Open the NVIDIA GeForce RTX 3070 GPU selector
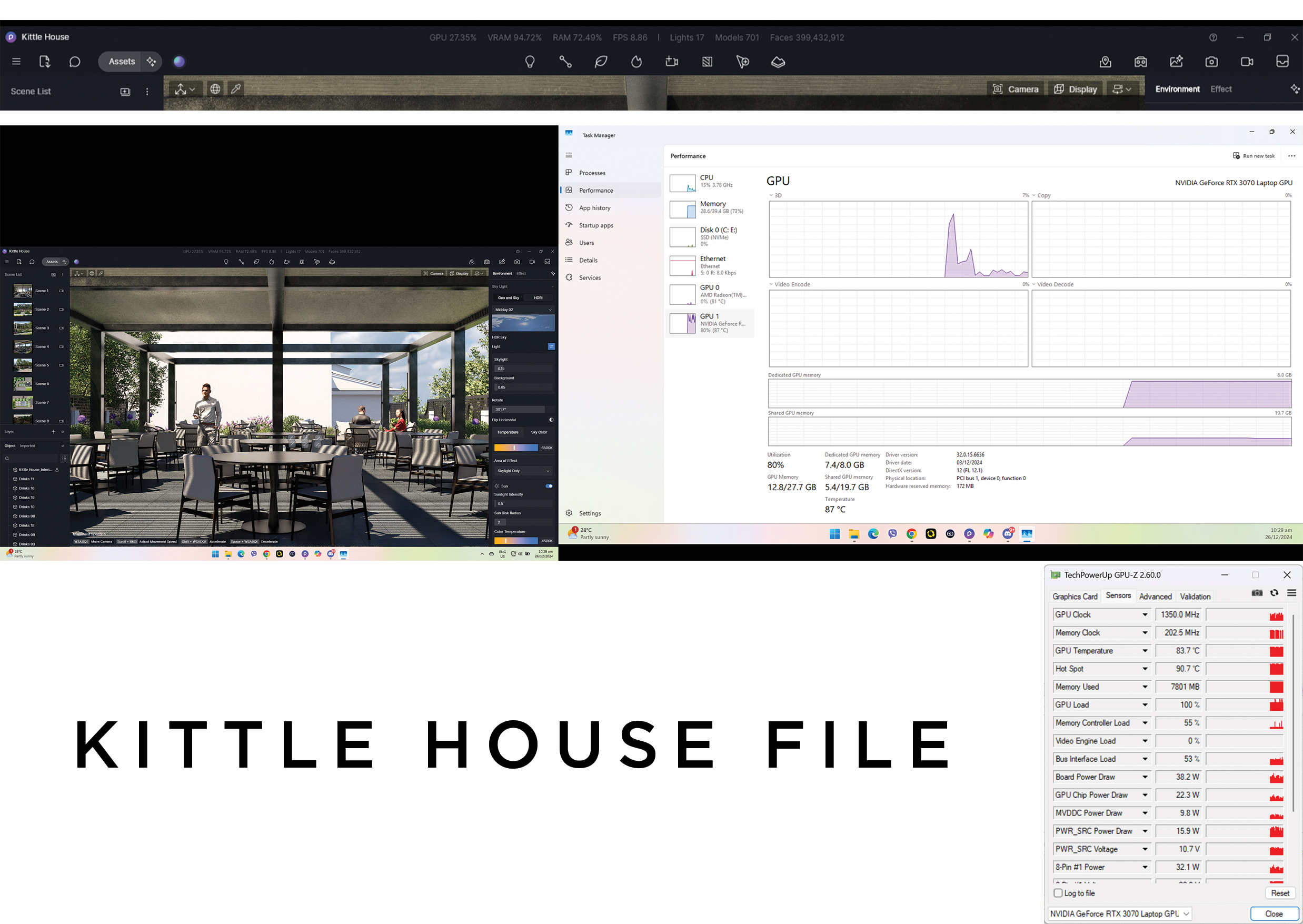The width and height of the screenshot is (1303, 924). [x=1119, y=914]
